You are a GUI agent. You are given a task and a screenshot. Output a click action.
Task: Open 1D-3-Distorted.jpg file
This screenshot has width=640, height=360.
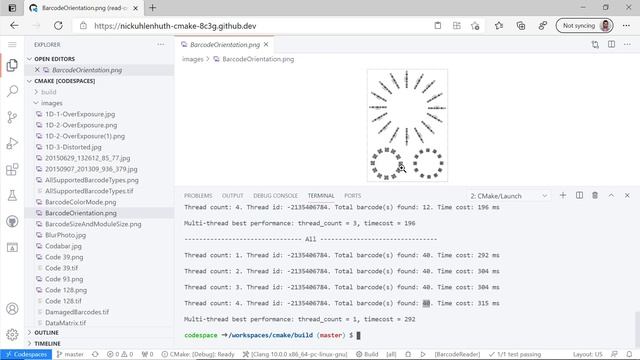[x=73, y=147]
